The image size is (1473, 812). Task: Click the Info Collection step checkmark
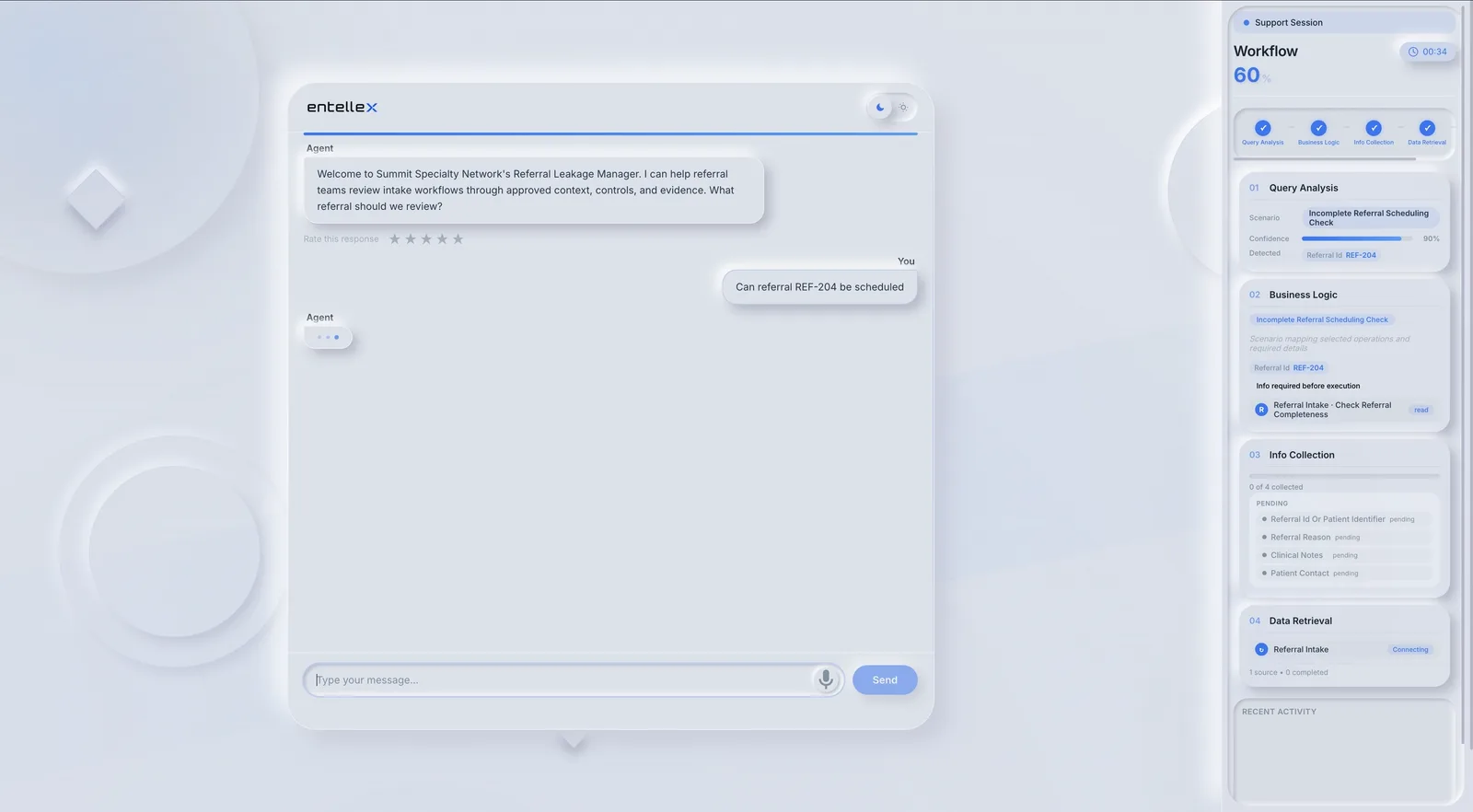[x=1374, y=128]
